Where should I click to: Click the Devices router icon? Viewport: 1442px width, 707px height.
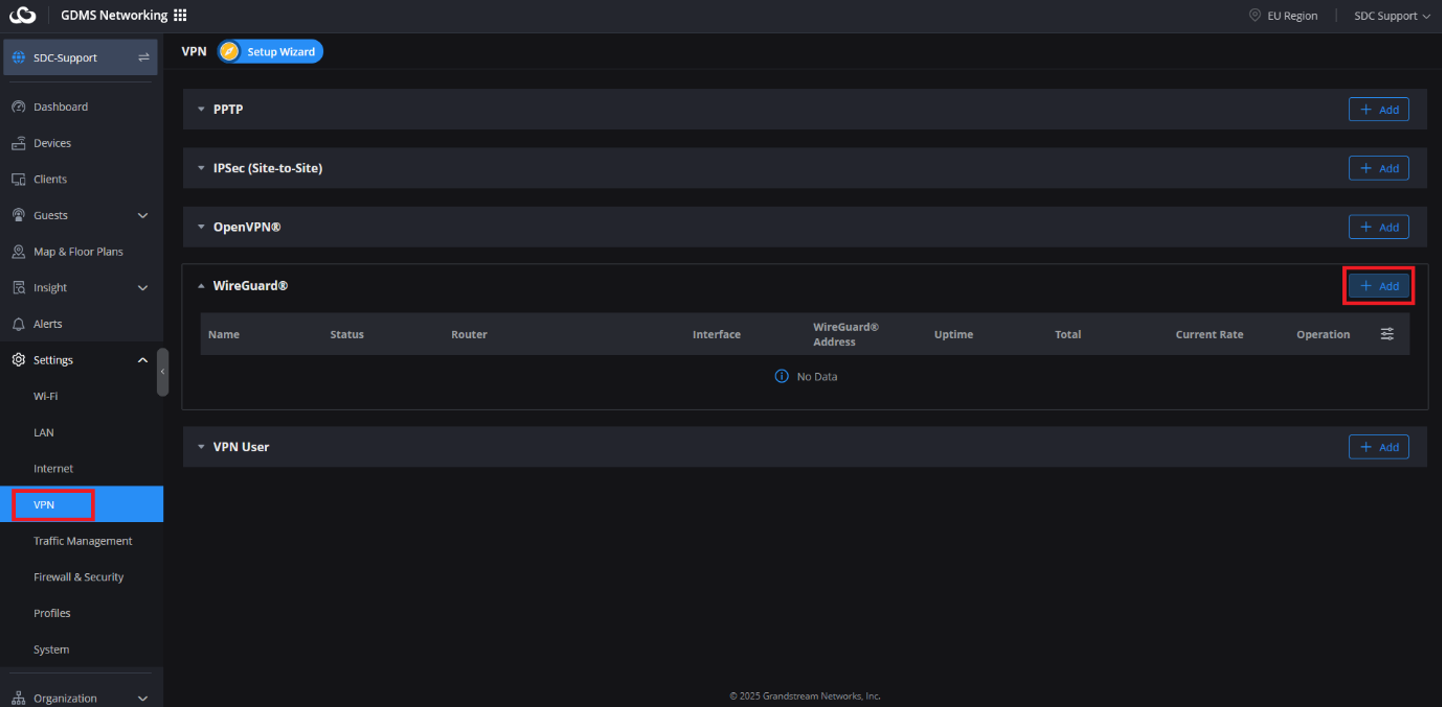point(18,143)
